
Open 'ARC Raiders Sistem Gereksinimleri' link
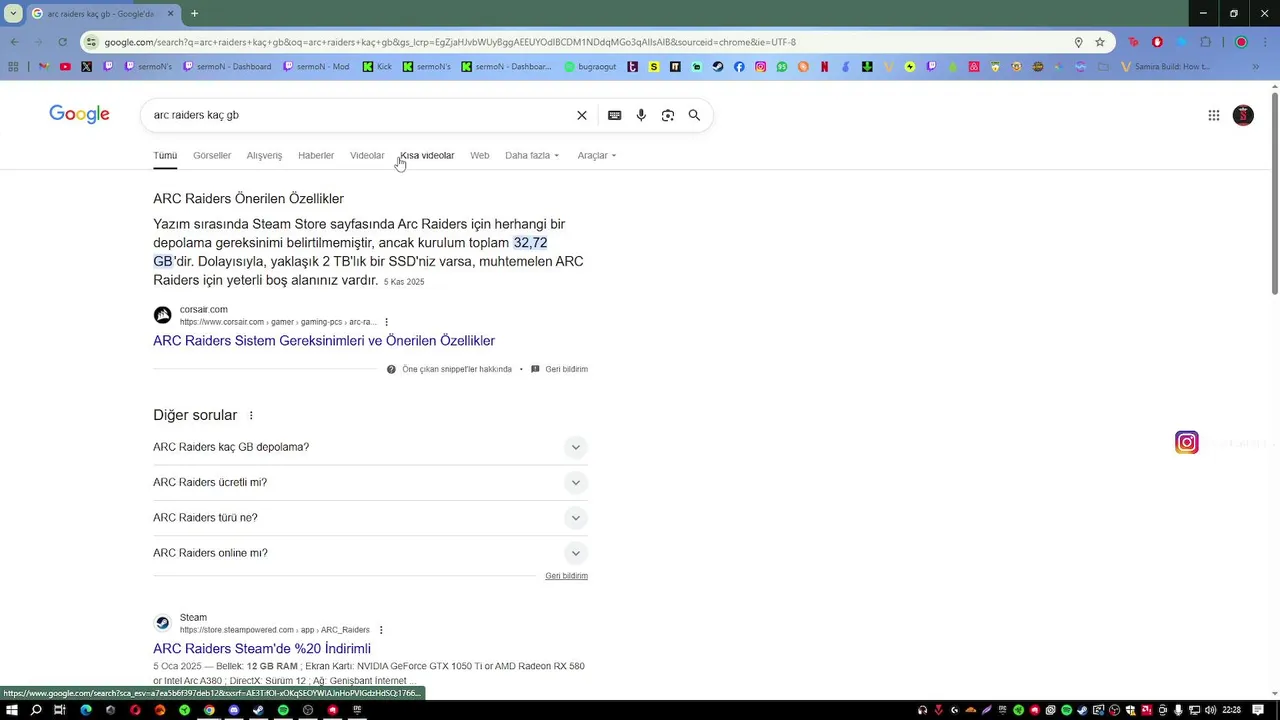pos(324,341)
